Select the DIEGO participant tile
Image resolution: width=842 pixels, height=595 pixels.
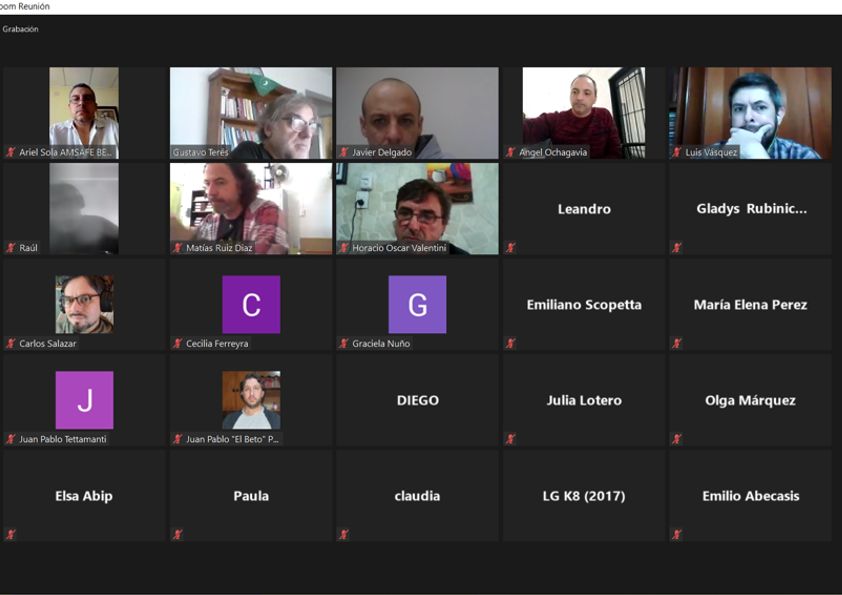[417, 400]
